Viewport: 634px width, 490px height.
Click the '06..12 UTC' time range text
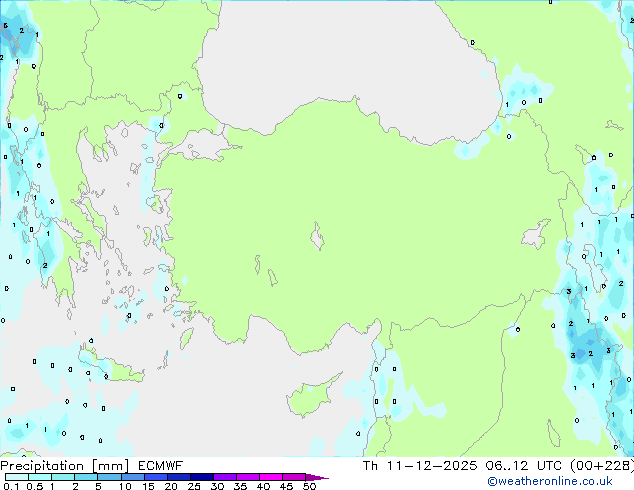[523, 466]
